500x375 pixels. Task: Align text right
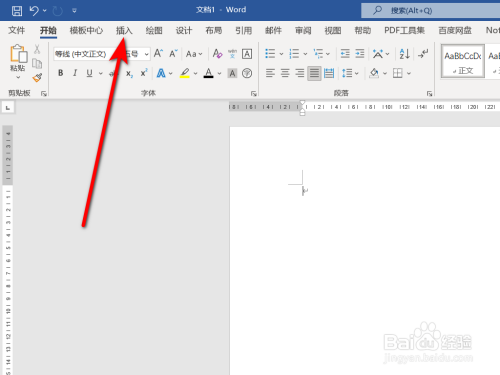(x=300, y=73)
